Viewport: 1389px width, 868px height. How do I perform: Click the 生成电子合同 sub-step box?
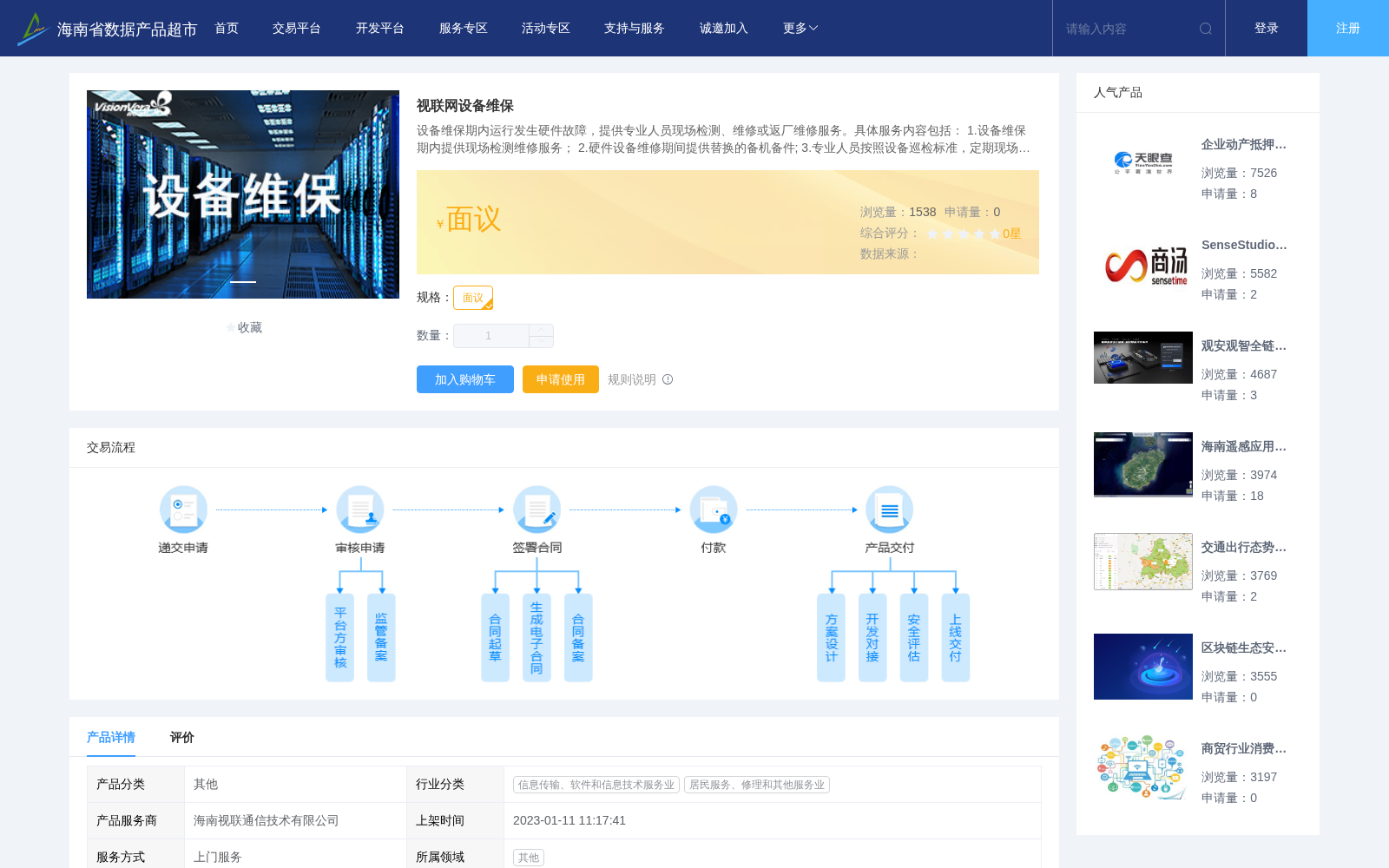537,638
